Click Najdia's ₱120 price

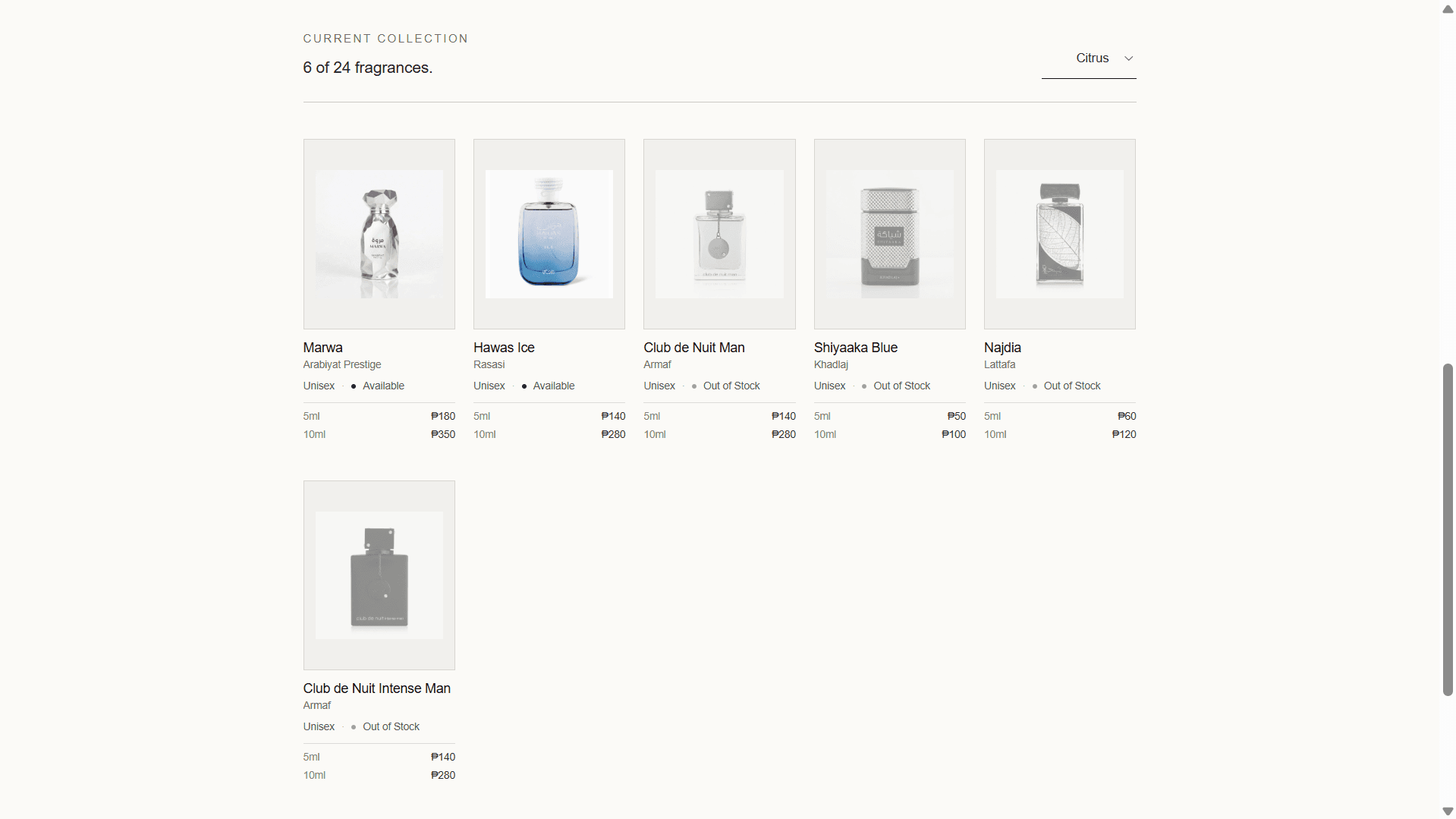1124,434
